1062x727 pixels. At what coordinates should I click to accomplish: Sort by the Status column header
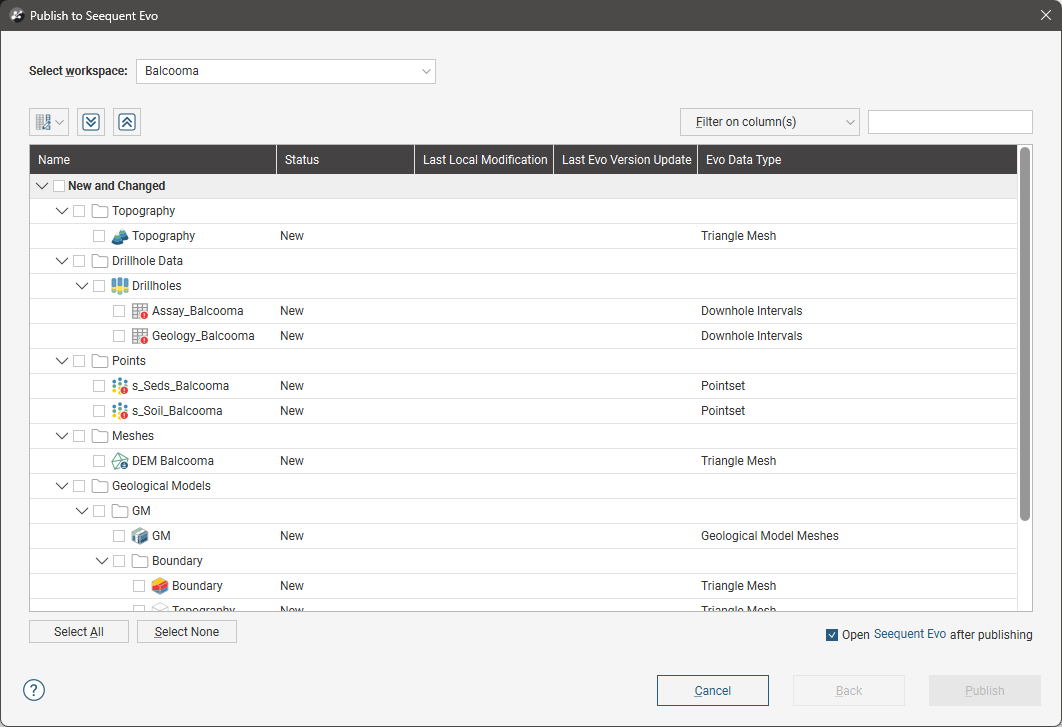point(345,160)
